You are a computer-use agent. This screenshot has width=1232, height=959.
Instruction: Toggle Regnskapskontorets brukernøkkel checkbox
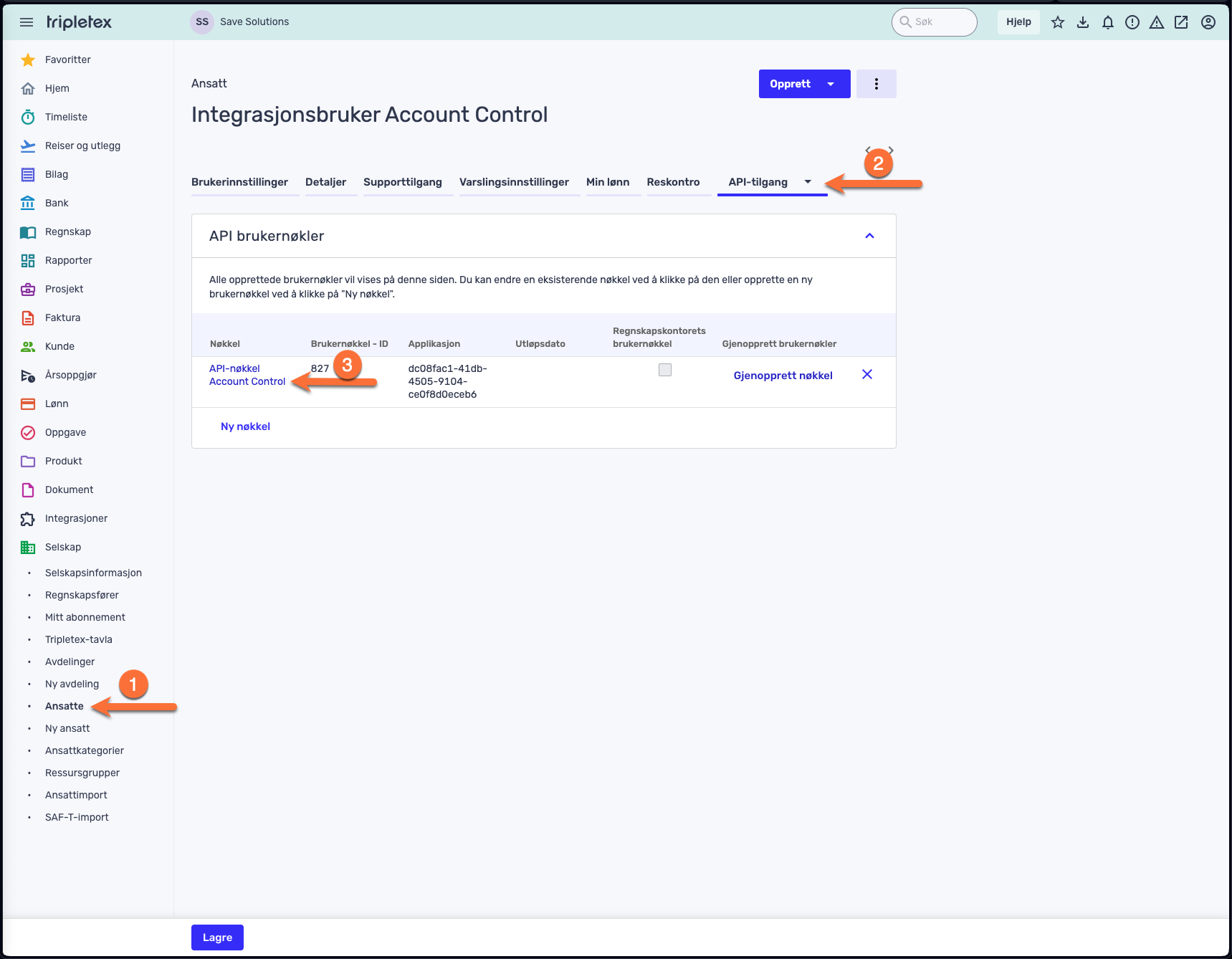pos(665,370)
